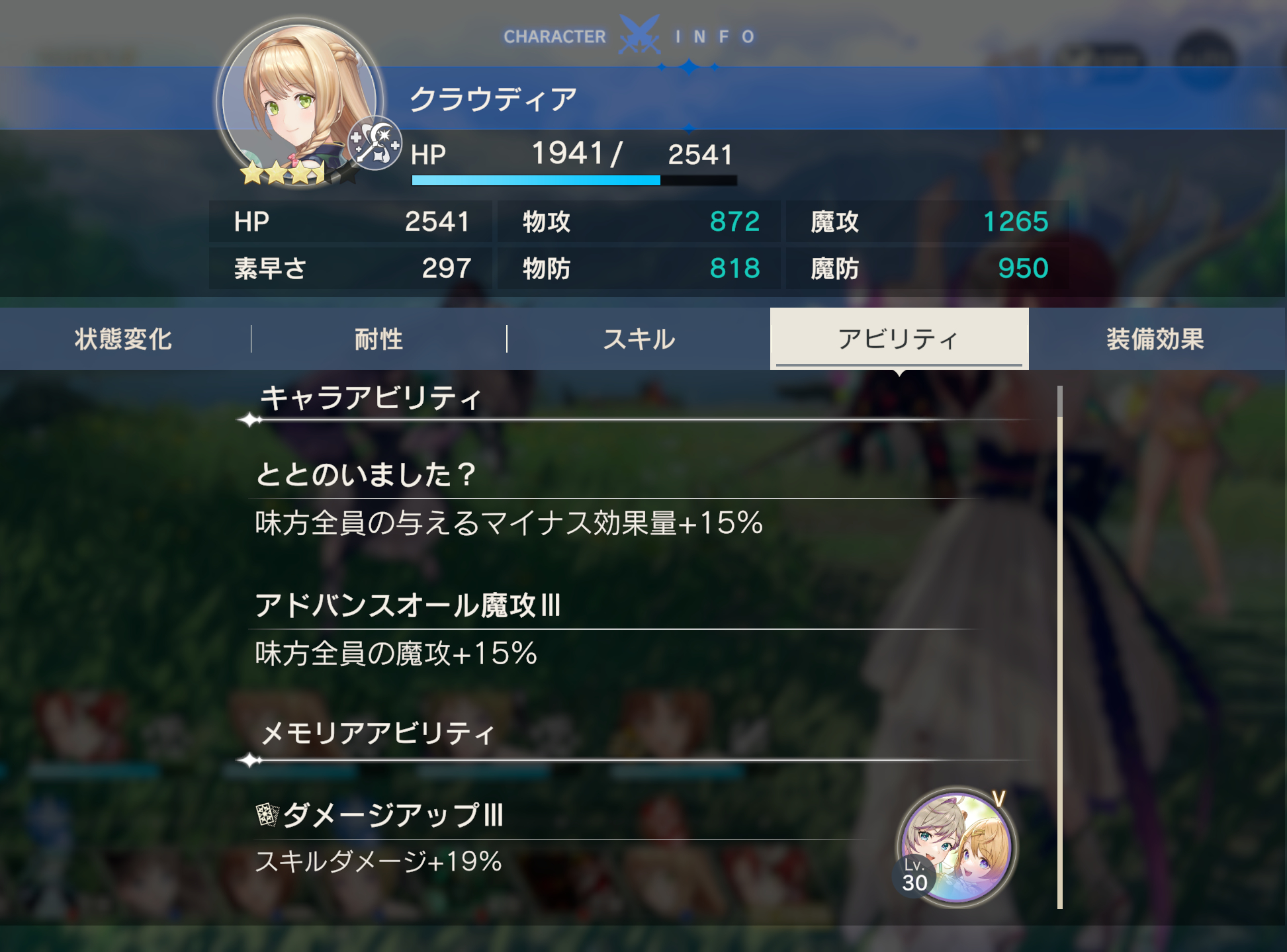The image size is (1287, 952).
Task: Switch to the 耐性 tab
Action: (x=378, y=339)
